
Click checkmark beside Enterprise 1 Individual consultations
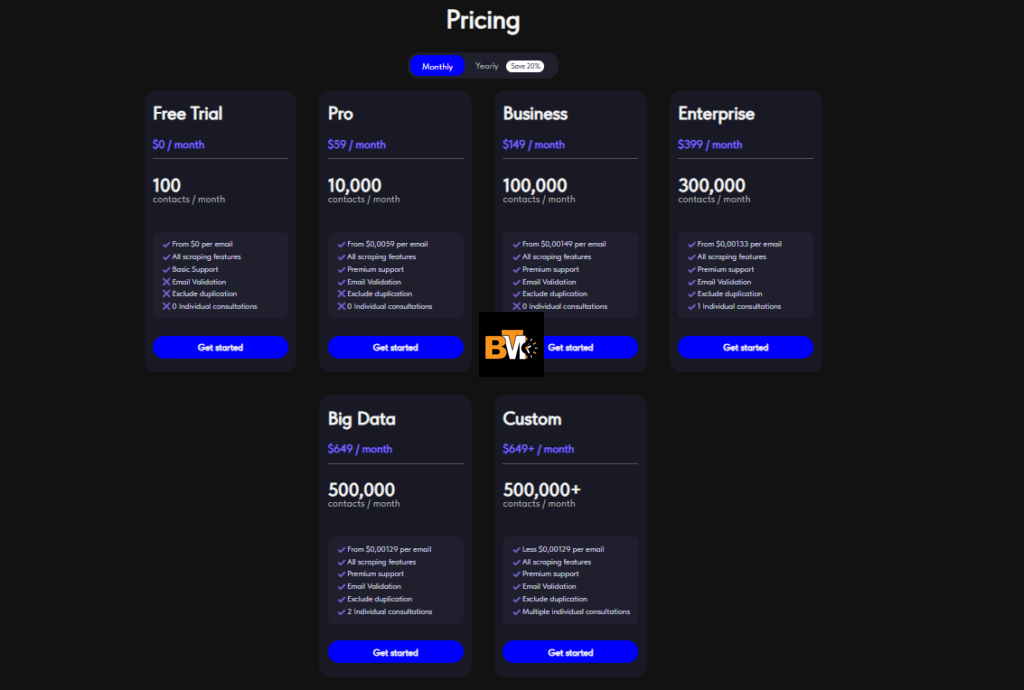click(691, 307)
